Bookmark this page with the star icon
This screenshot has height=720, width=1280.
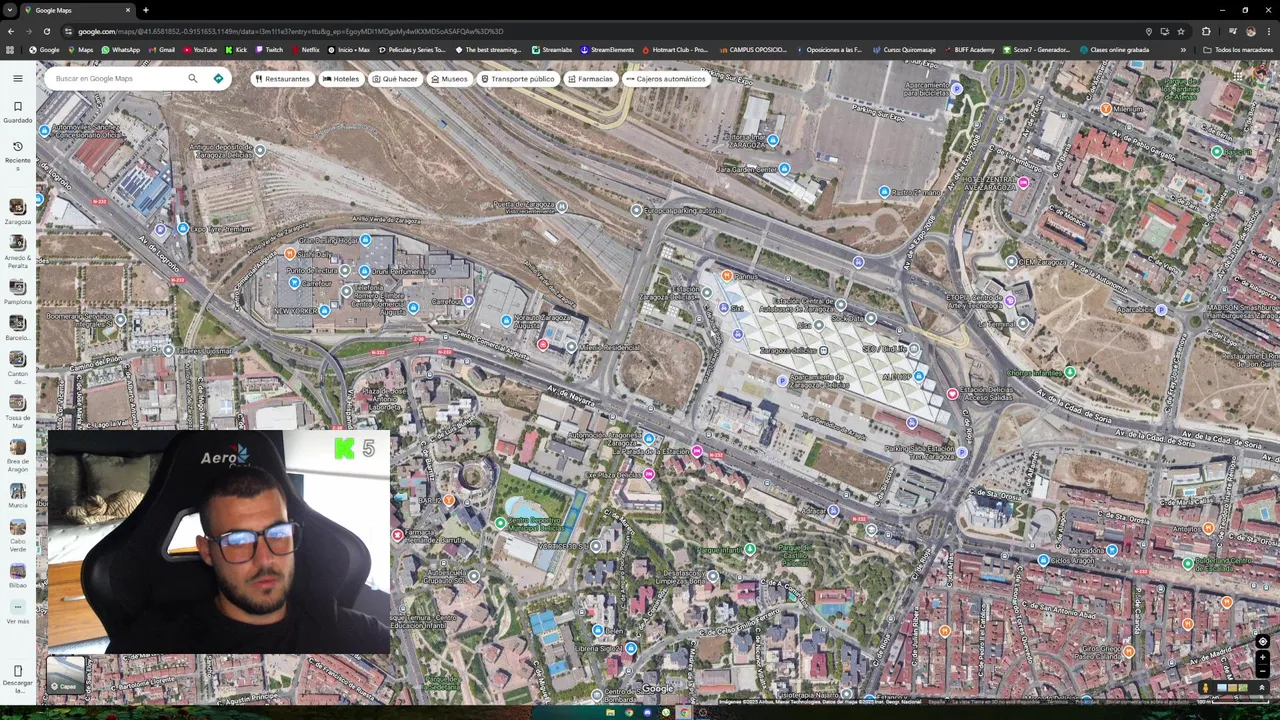[x=1181, y=31]
